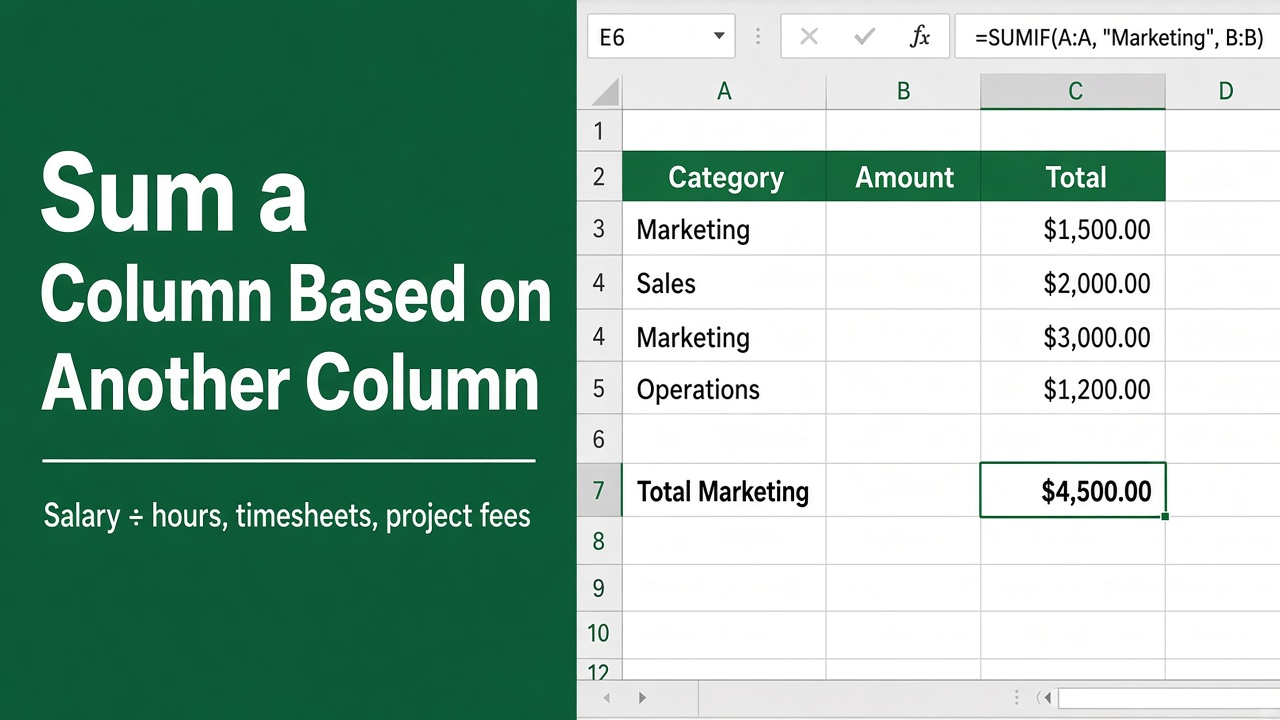Click the sheet tab scroll left arrow
This screenshot has width=1280, height=720.
(x=606, y=697)
